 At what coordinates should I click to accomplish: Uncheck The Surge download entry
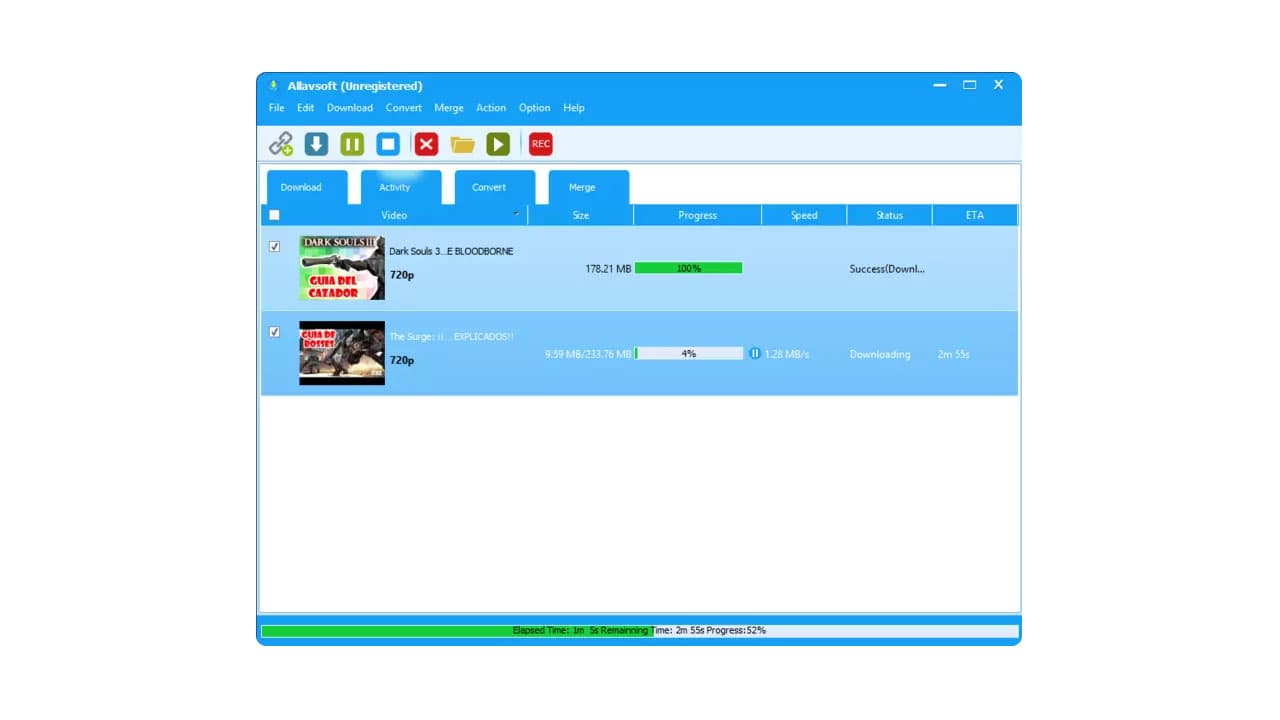(x=274, y=331)
